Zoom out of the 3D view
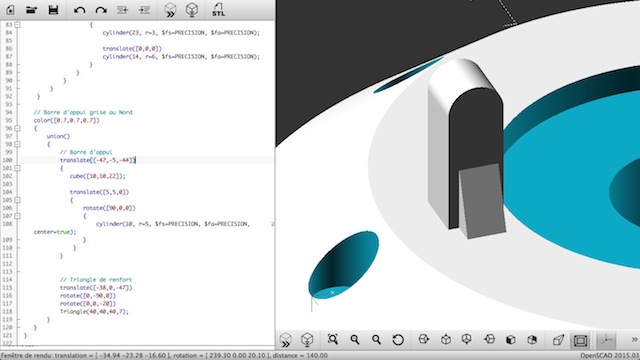Image resolution: width=640 pixels, height=360 pixels. point(376,339)
